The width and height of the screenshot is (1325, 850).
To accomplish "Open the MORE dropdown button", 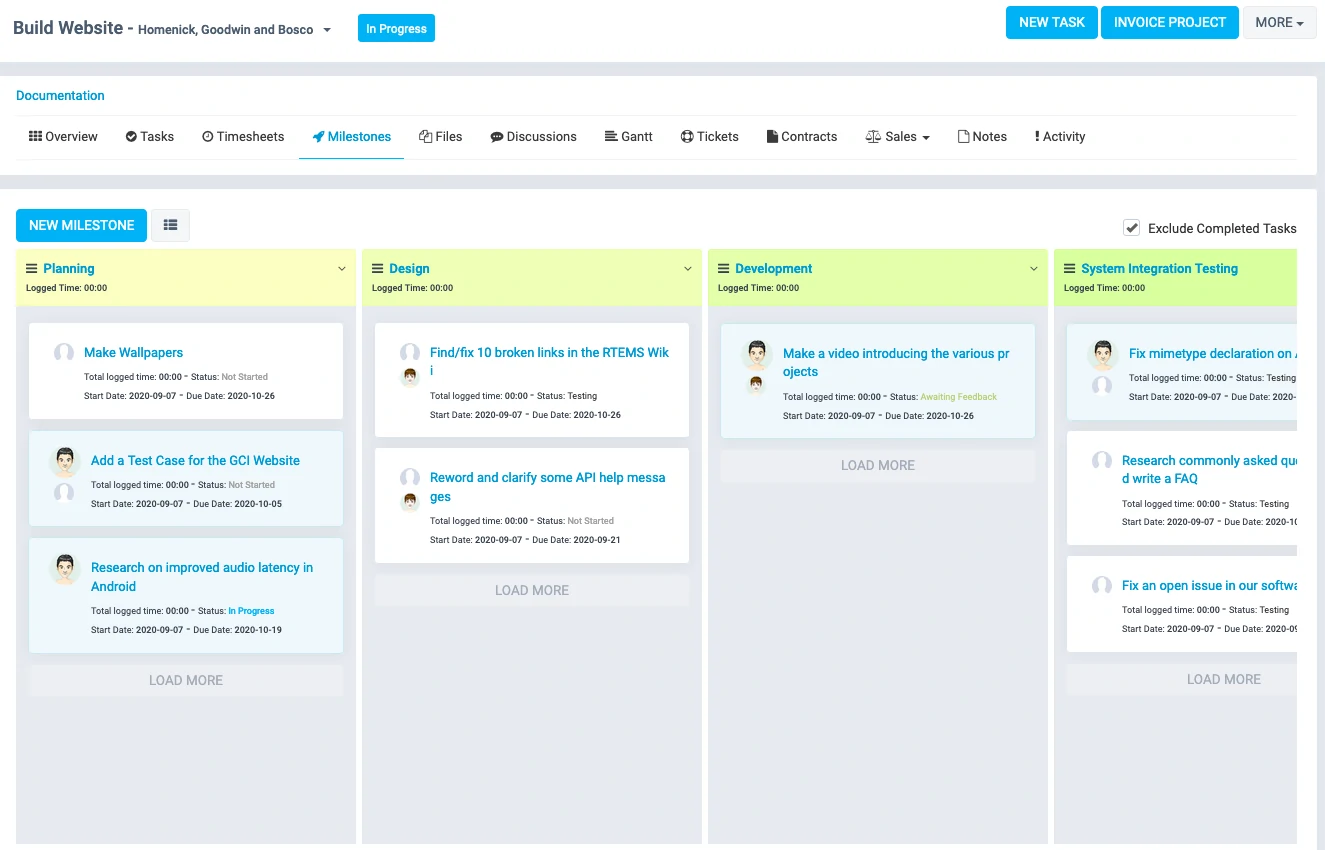I will 1279,22.
